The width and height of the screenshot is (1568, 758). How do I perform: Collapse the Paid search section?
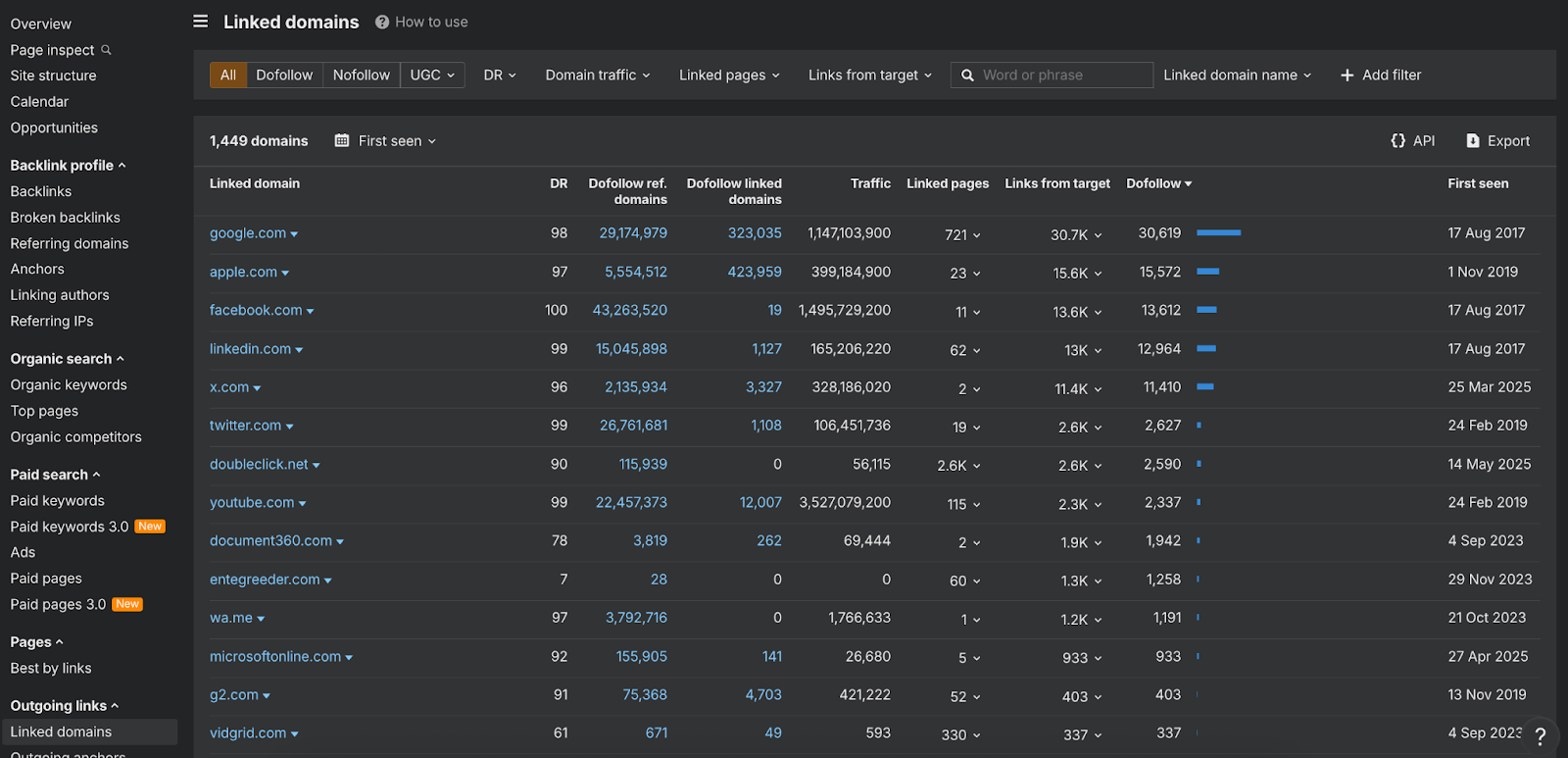(55, 475)
